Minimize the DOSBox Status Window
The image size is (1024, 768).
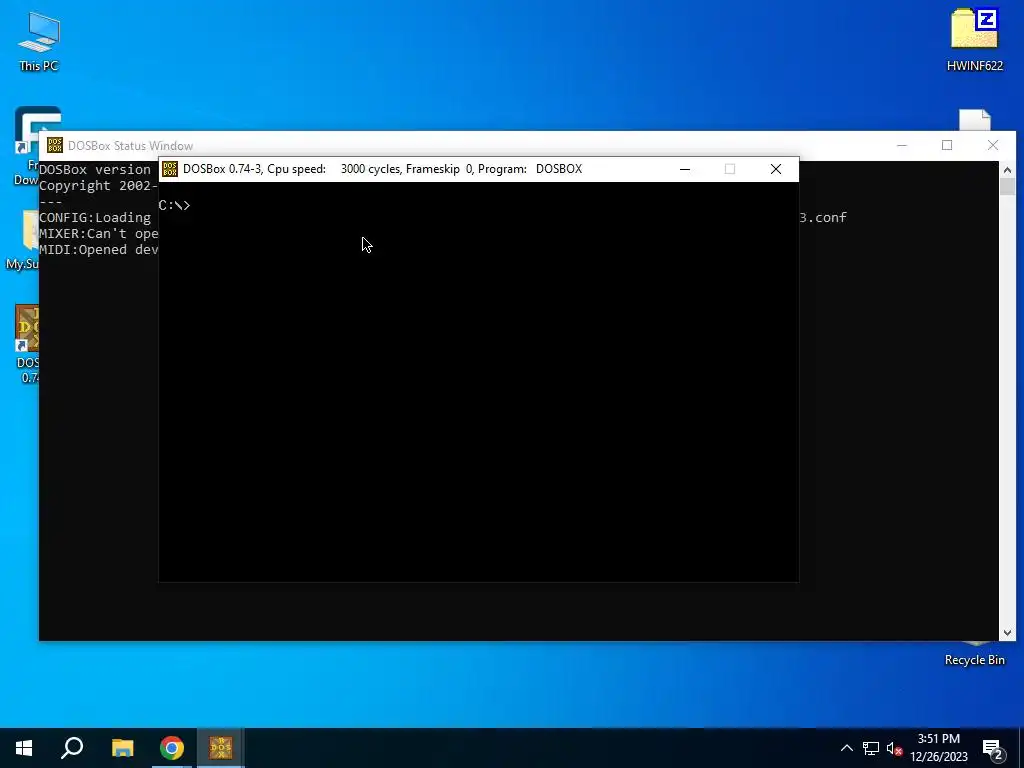click(x=902, y=145)
